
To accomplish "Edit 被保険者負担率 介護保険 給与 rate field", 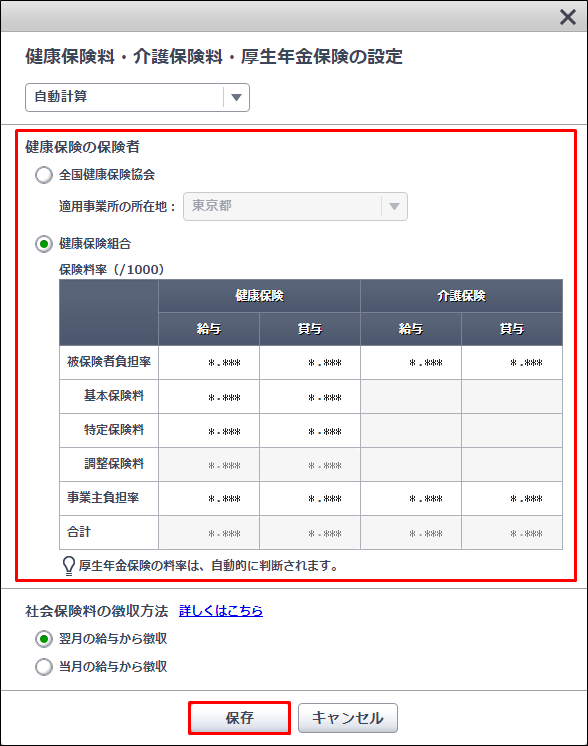I will (x=411, y=363).
